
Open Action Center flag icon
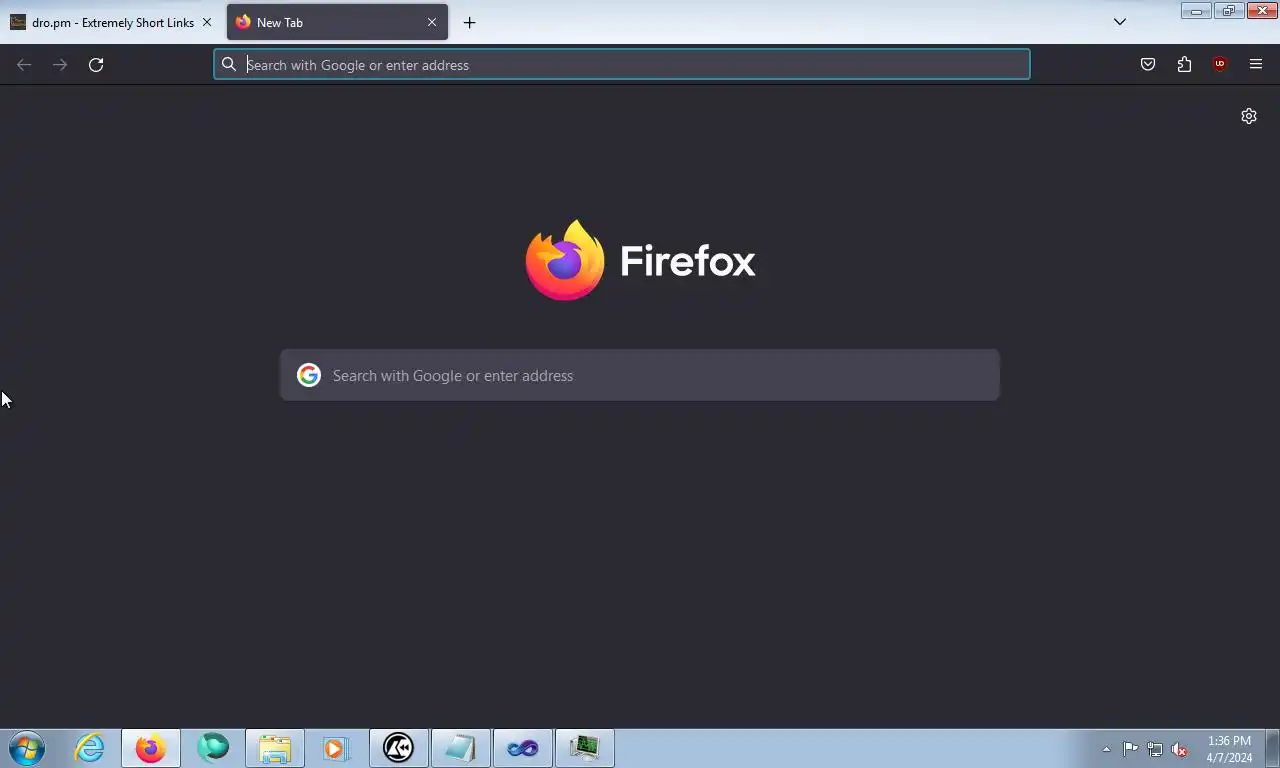[x=1130, y=749]
